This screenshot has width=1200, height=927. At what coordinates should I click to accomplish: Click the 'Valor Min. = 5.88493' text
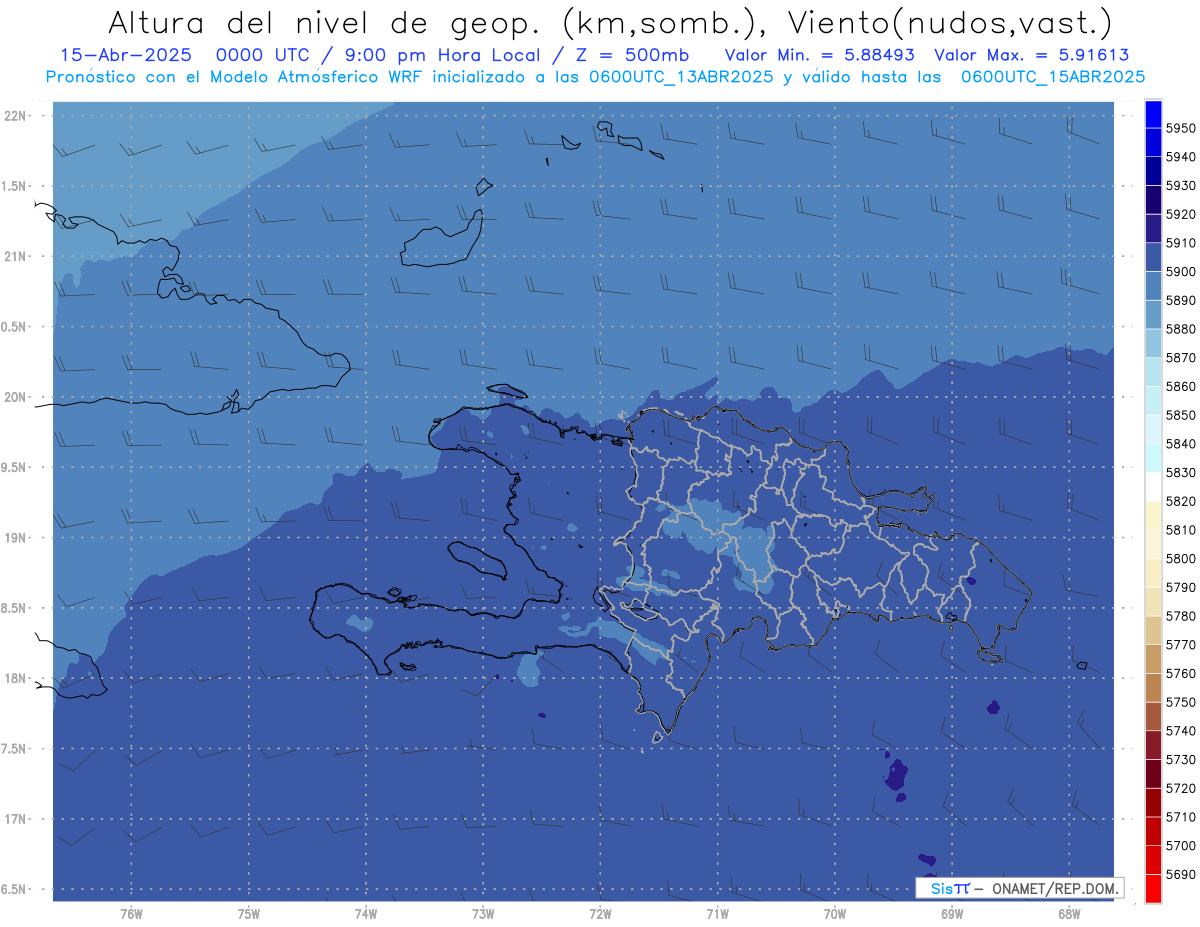[x=819, y=55]
